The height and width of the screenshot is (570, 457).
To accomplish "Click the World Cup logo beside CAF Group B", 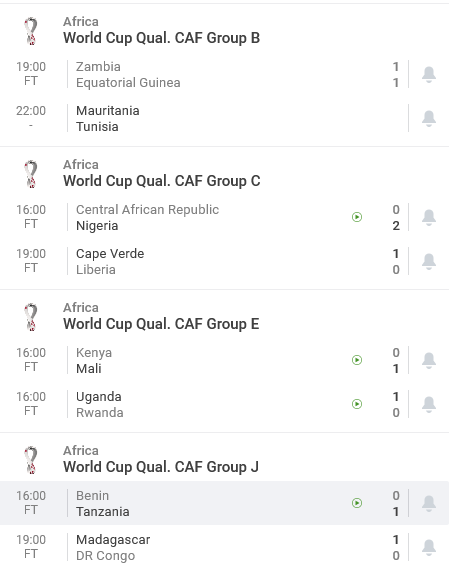I will tap(31, 31).
